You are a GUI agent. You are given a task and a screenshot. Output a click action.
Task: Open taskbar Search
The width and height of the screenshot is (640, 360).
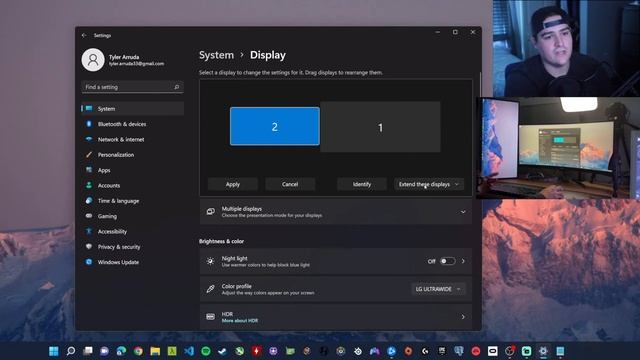(x=71, y=351)
